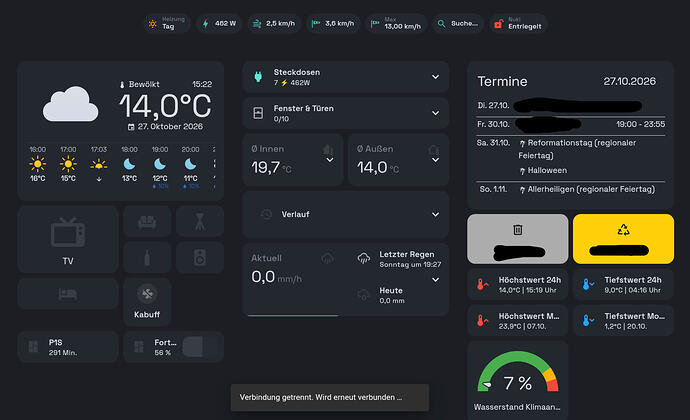Click the yellow recycling tile
Image resolution: width=690 pixels, height=420 pixels.
coord(624,239)
